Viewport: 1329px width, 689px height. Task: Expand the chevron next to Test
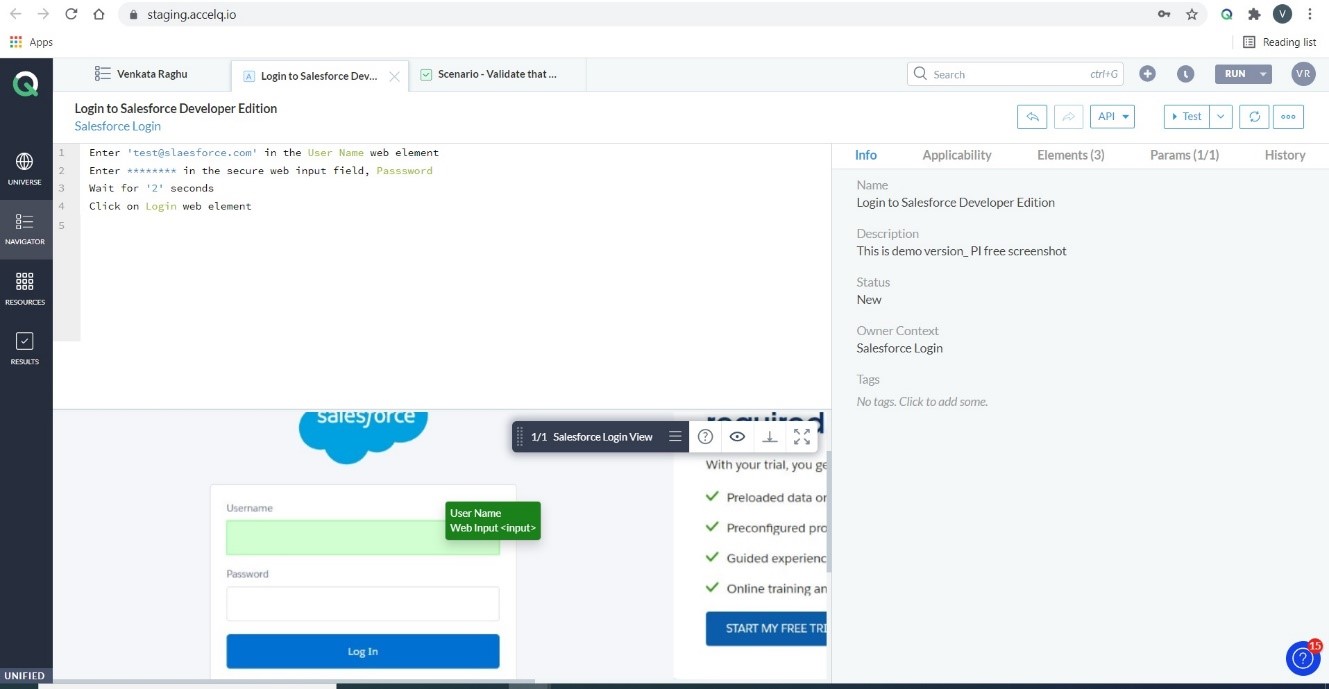point(1221,117)
